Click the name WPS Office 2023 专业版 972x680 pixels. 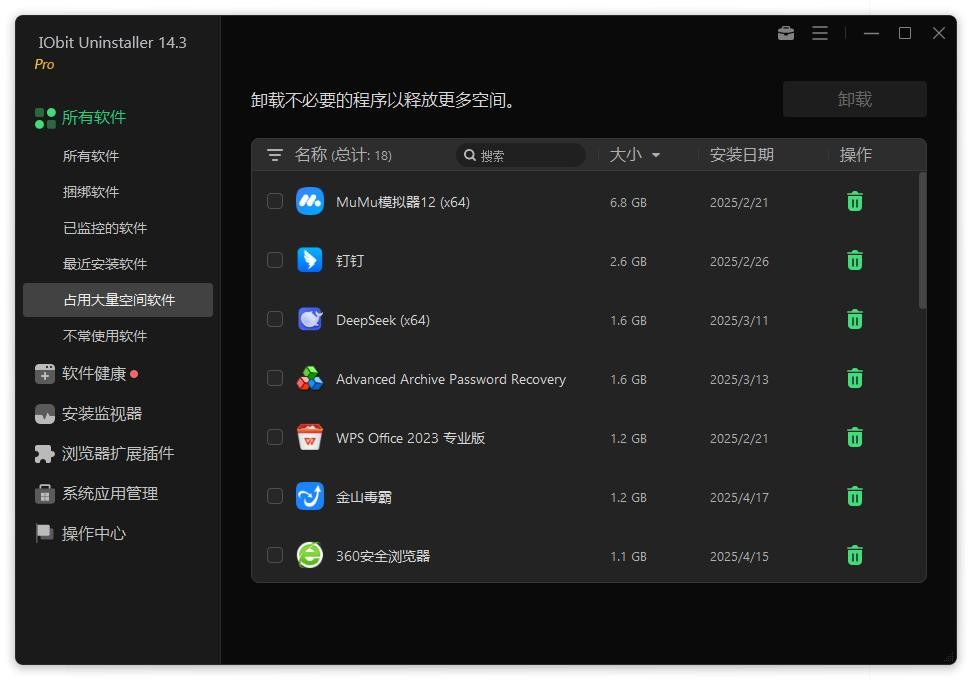[410, 438]
